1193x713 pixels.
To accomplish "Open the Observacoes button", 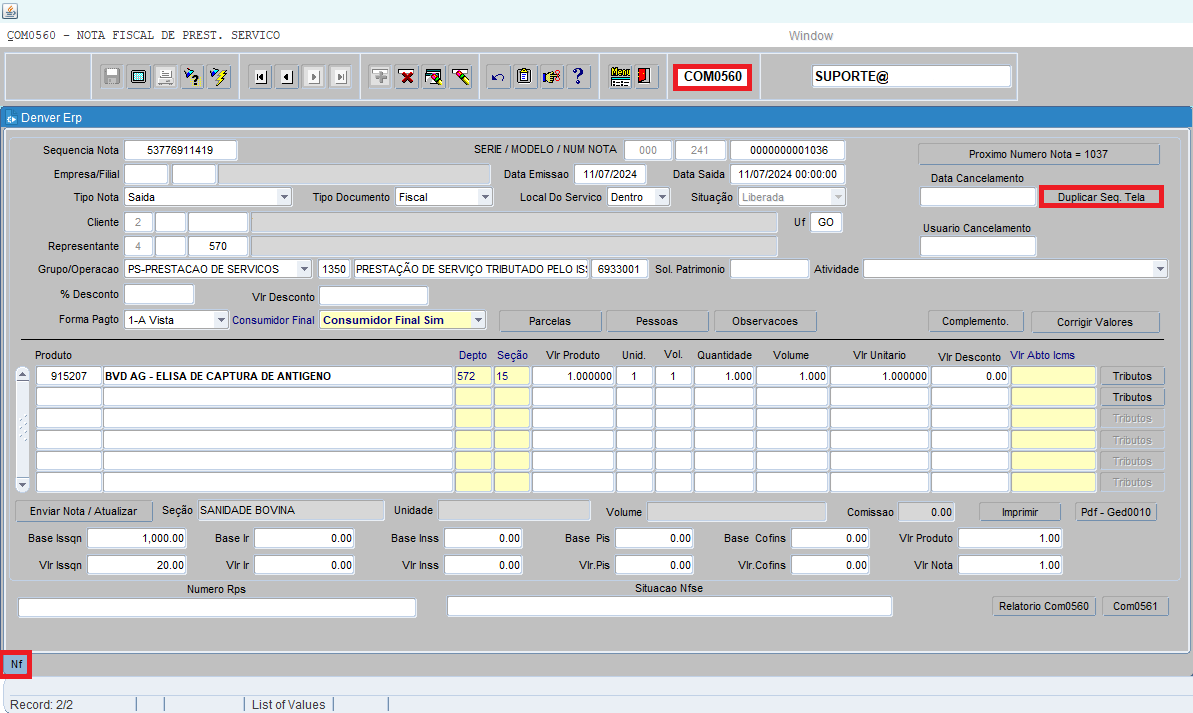I will pyautogui.click(x=765, y=322).
